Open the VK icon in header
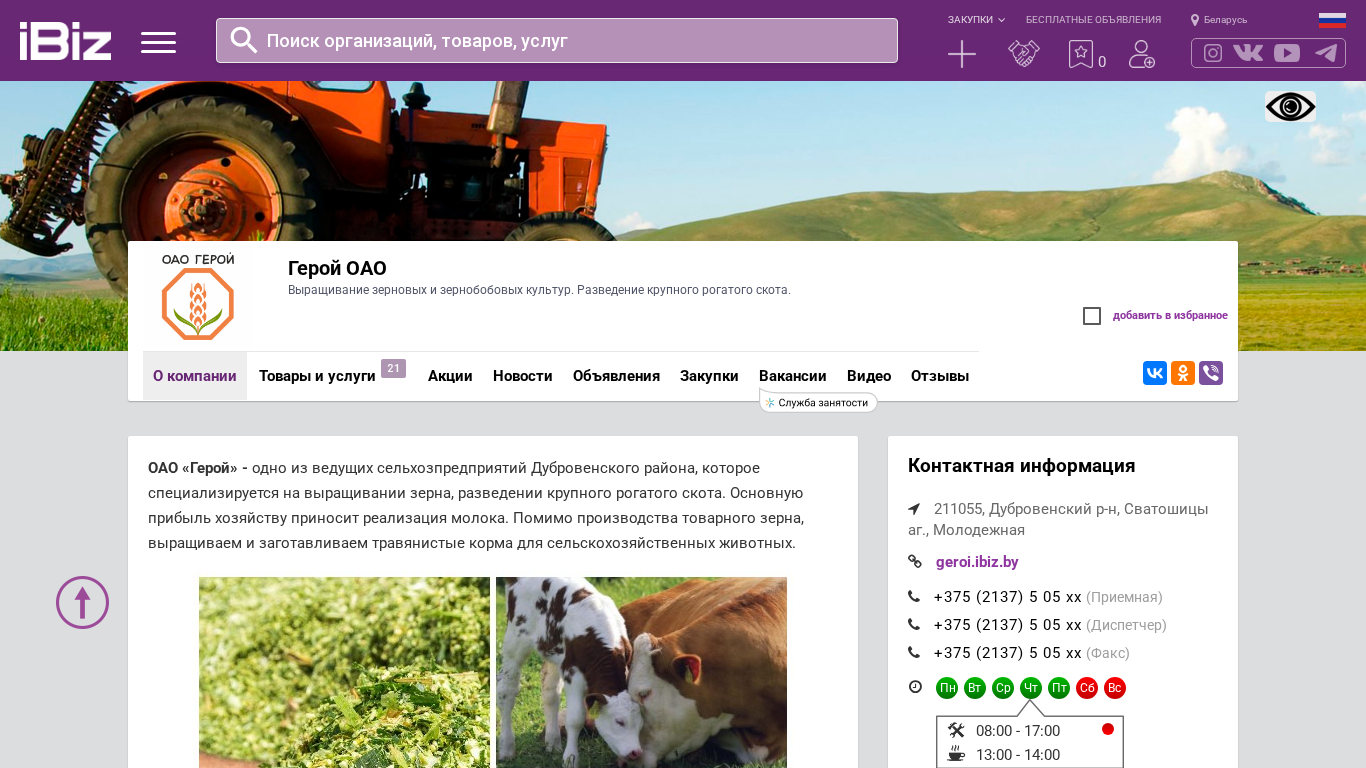1366x768 pixels. point(1248,53)
